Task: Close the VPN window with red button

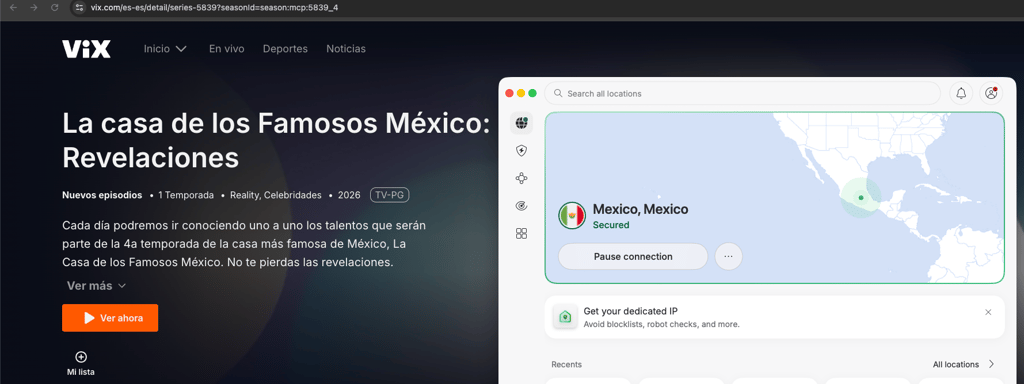Action: point(509,93)
